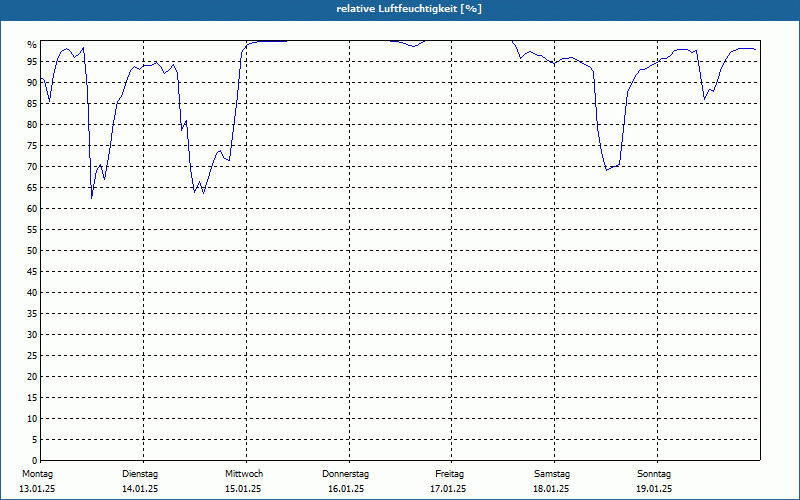
Task: Click the 85 value on the y-axis
Action: [x=32, y=104]
